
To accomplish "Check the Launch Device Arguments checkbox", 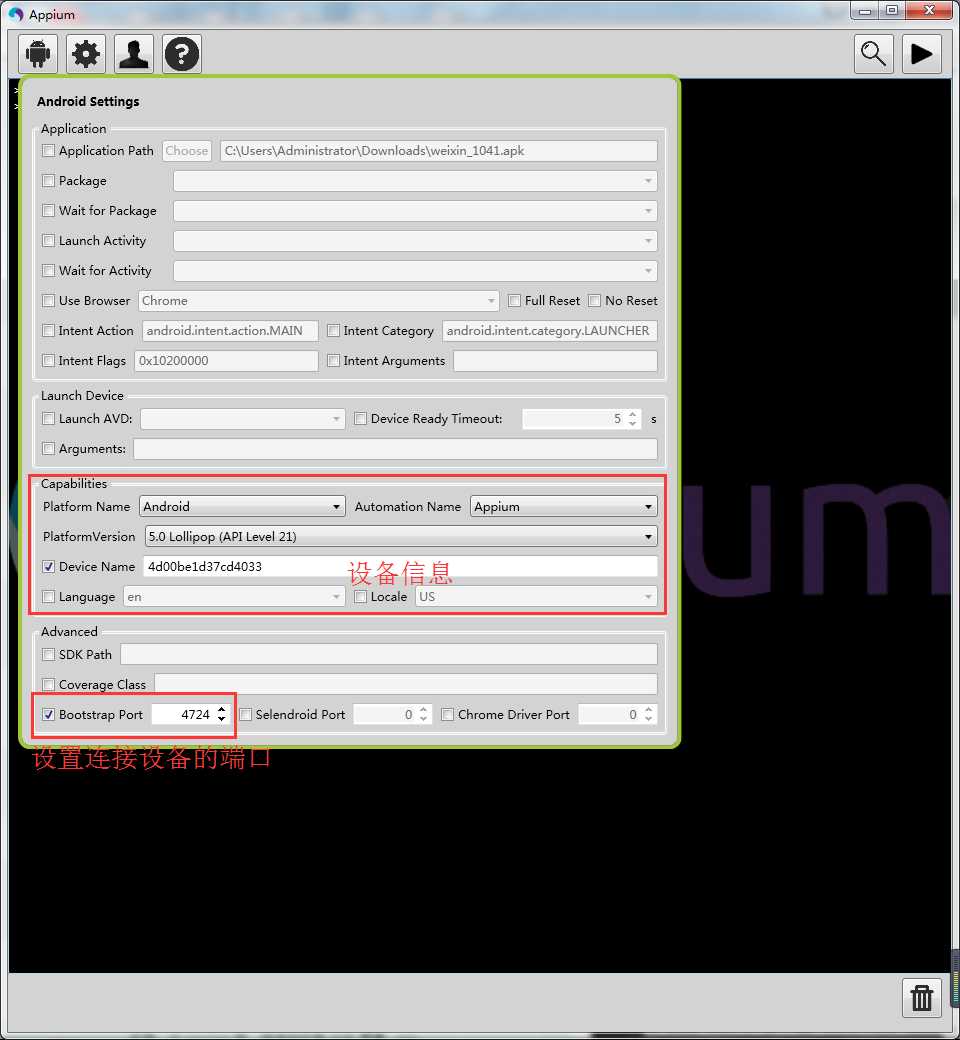I will pyautogui.click(x=48, y=448).
